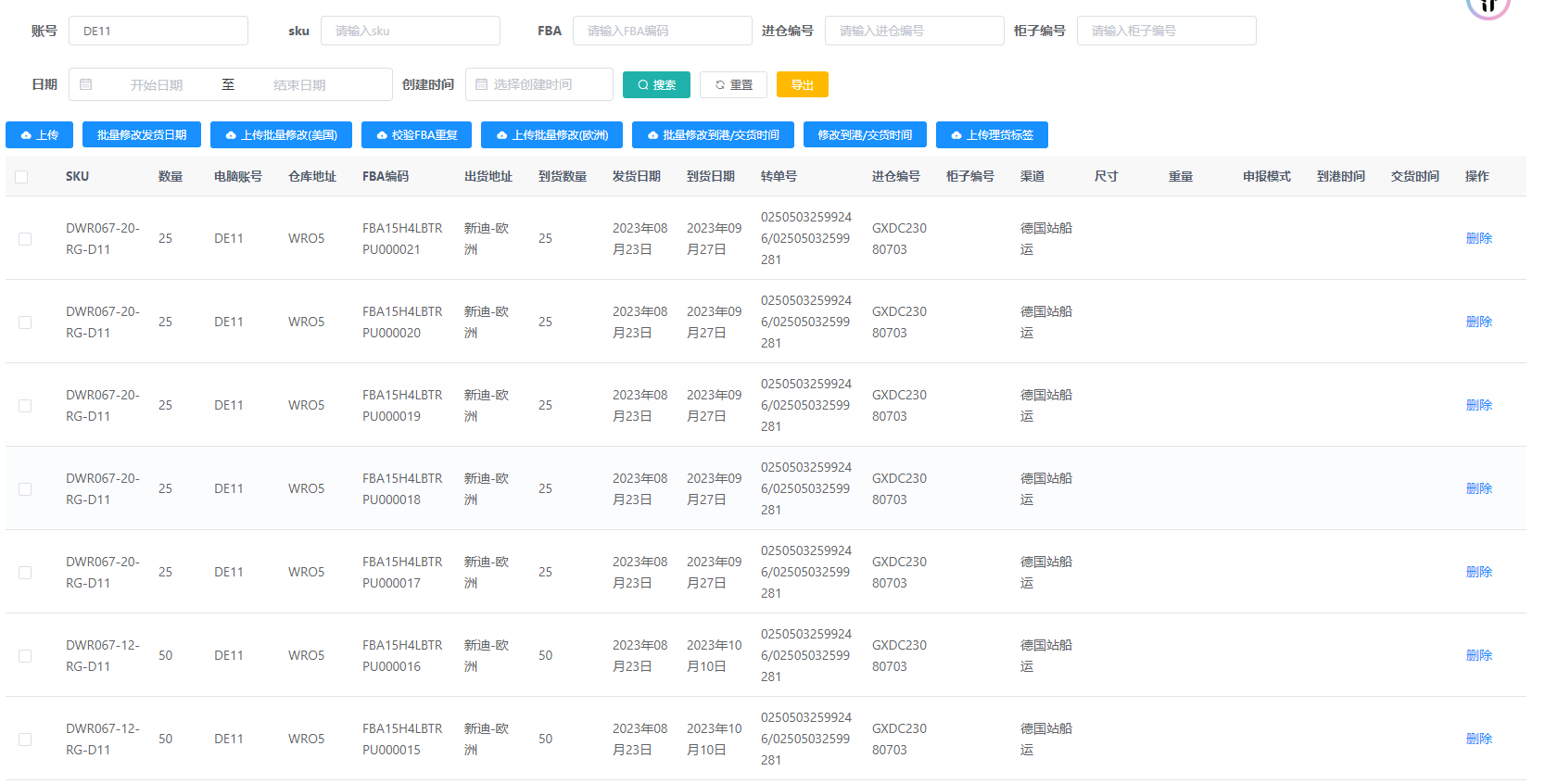Click the blue 上传 upload button
1545x784 pixels.
[x=39, y=135]
